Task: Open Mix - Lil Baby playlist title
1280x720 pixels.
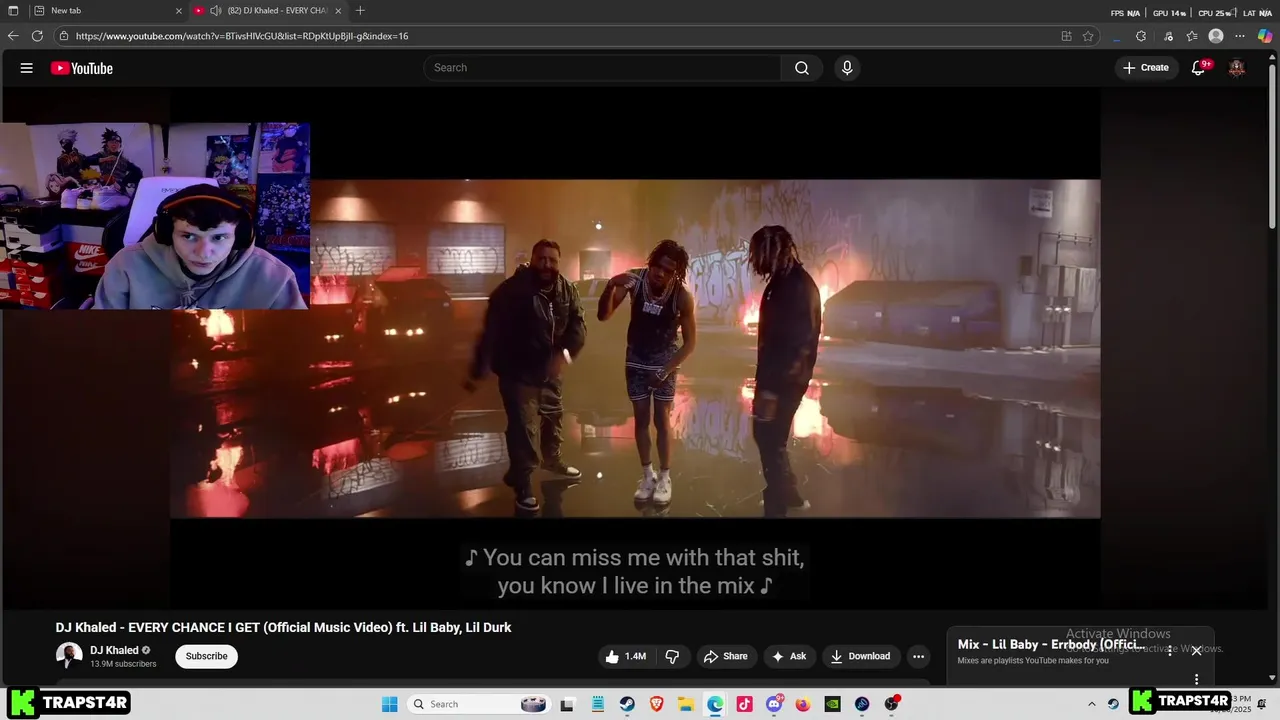Action: pyautogui.click(x=1051, y=644)
